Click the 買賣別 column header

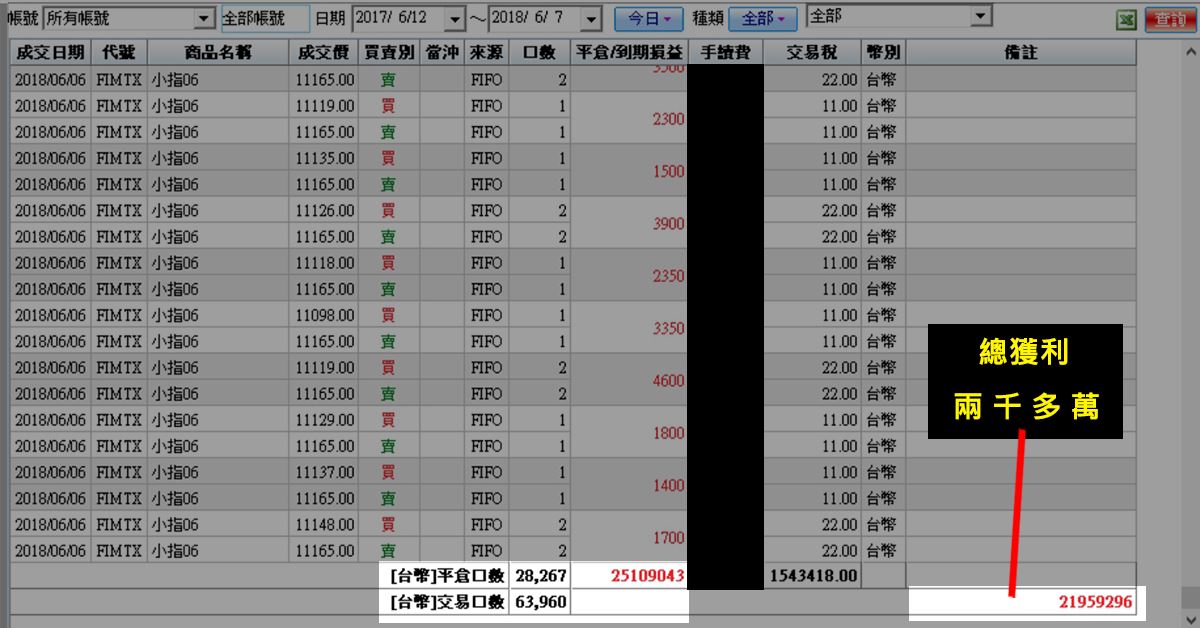[x=388, y=53]
